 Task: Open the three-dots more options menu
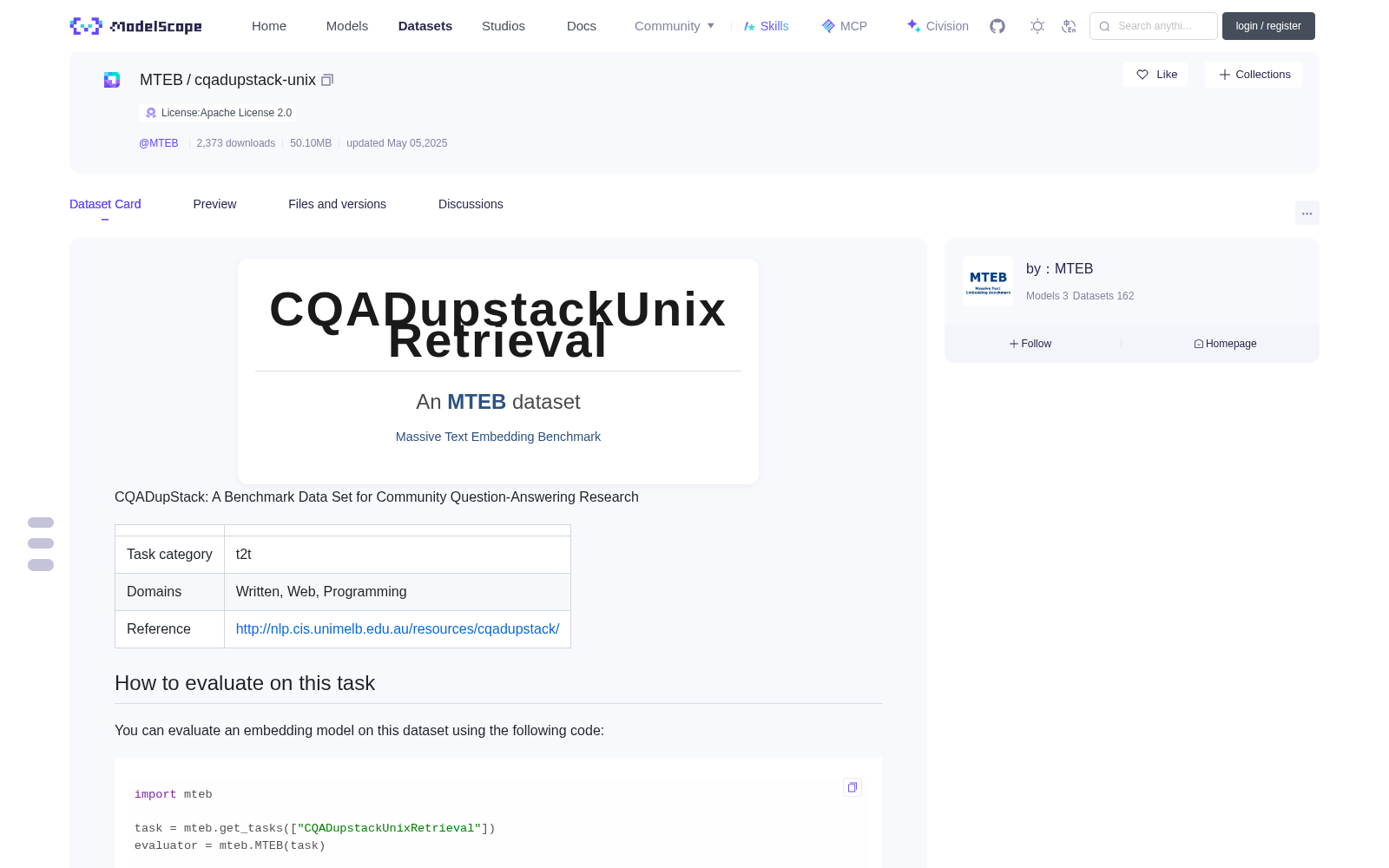click(1307, 213)
